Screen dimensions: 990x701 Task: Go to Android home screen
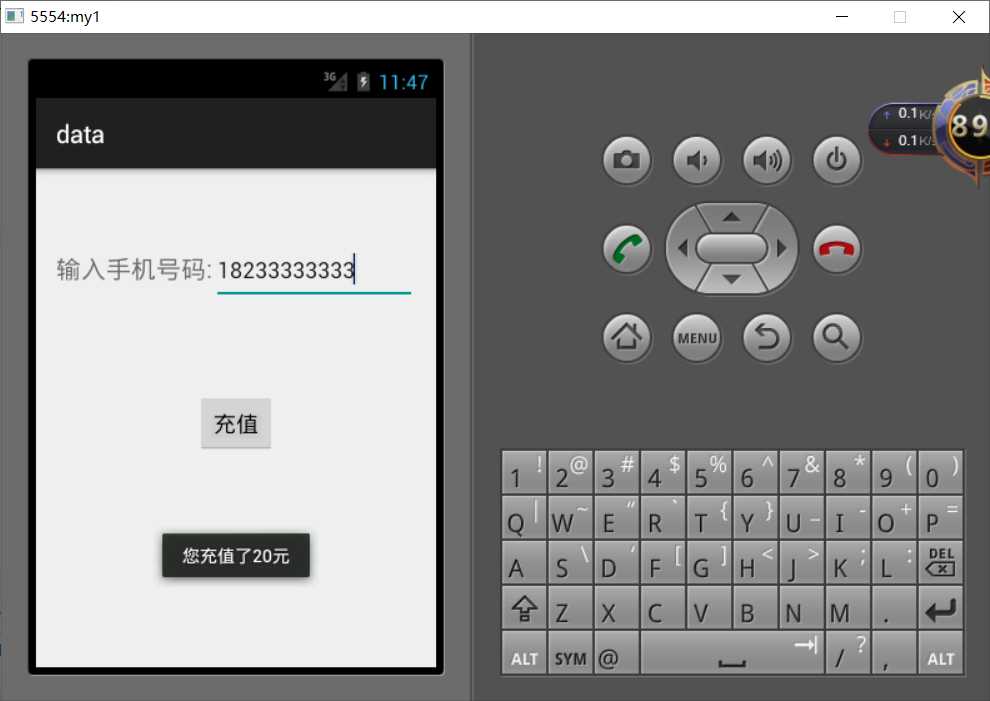(626, 338)
